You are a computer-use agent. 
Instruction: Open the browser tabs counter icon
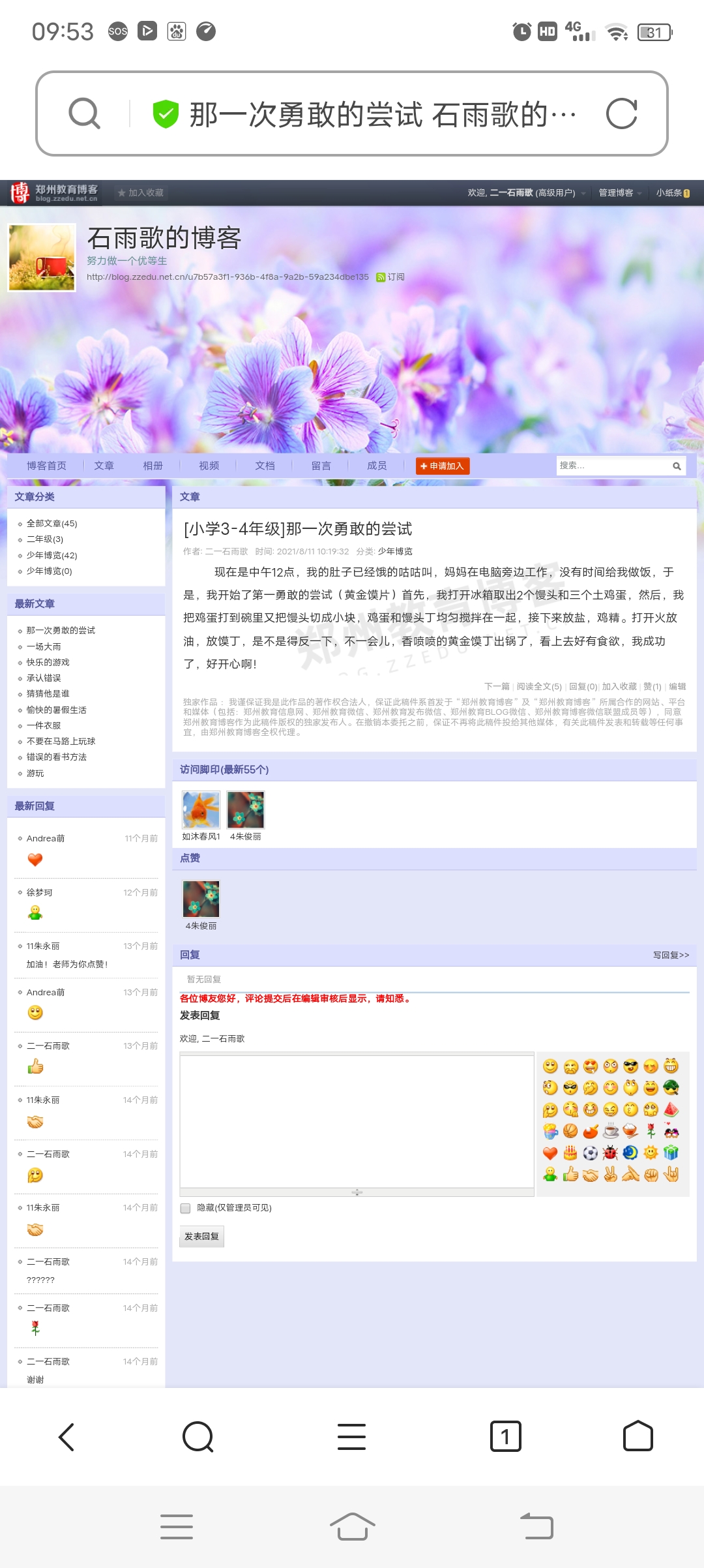505,1436
